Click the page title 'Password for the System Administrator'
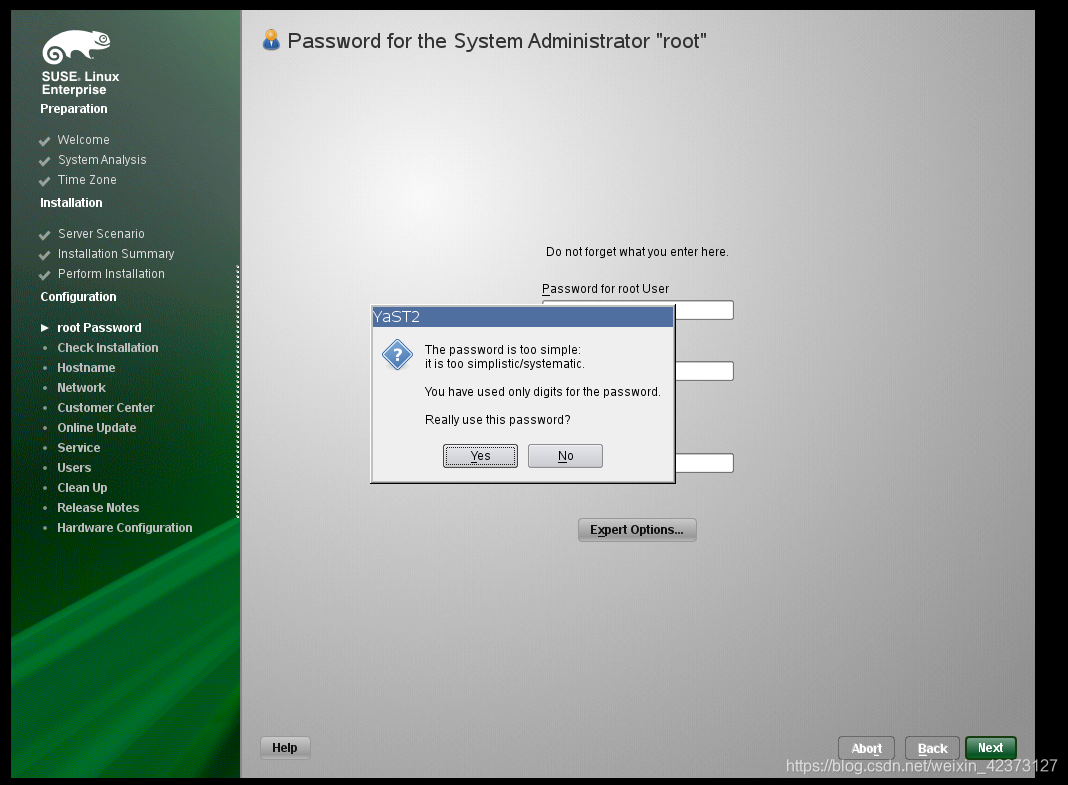Screen dimensions: 1068x785 [497, 41]
